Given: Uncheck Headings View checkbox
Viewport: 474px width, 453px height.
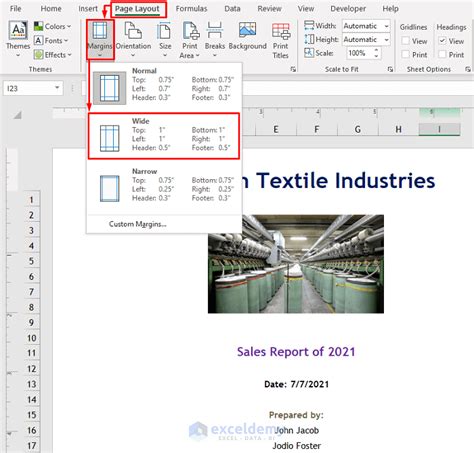Looking at the screenshot, I should pos(442,41).
